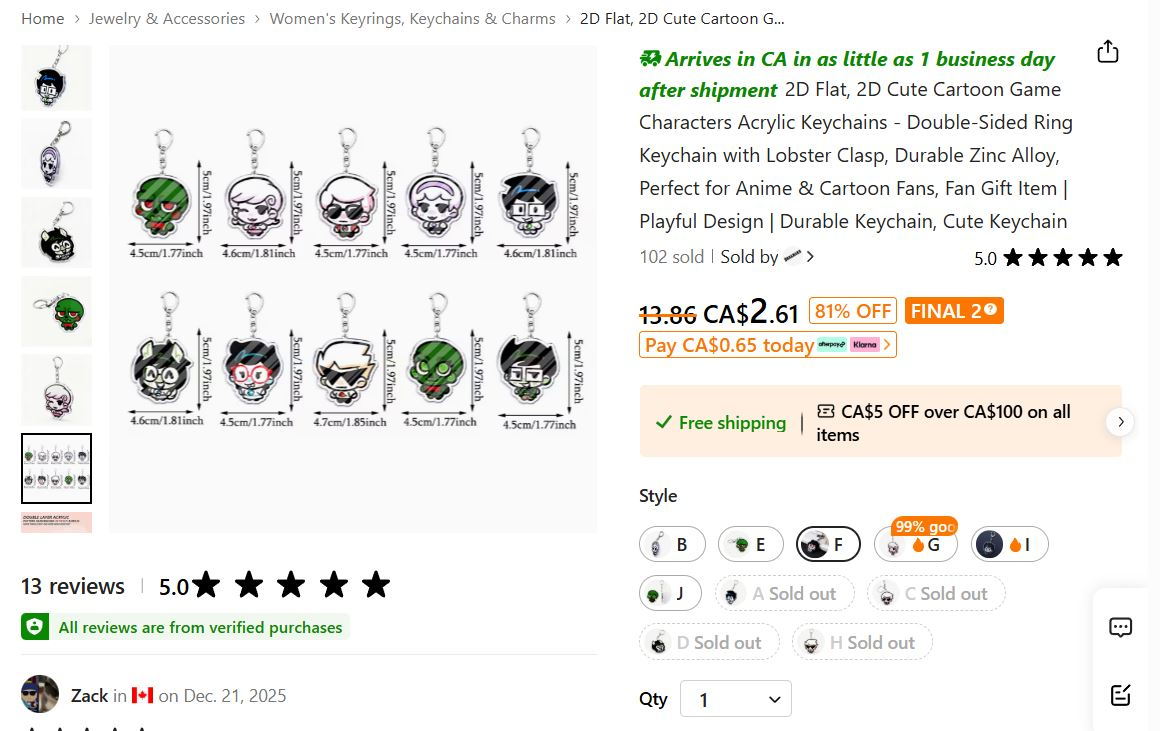Expand the Sold by seller chevron
Viewport: 1160px width, 731px height.
(x=810, y=257)
